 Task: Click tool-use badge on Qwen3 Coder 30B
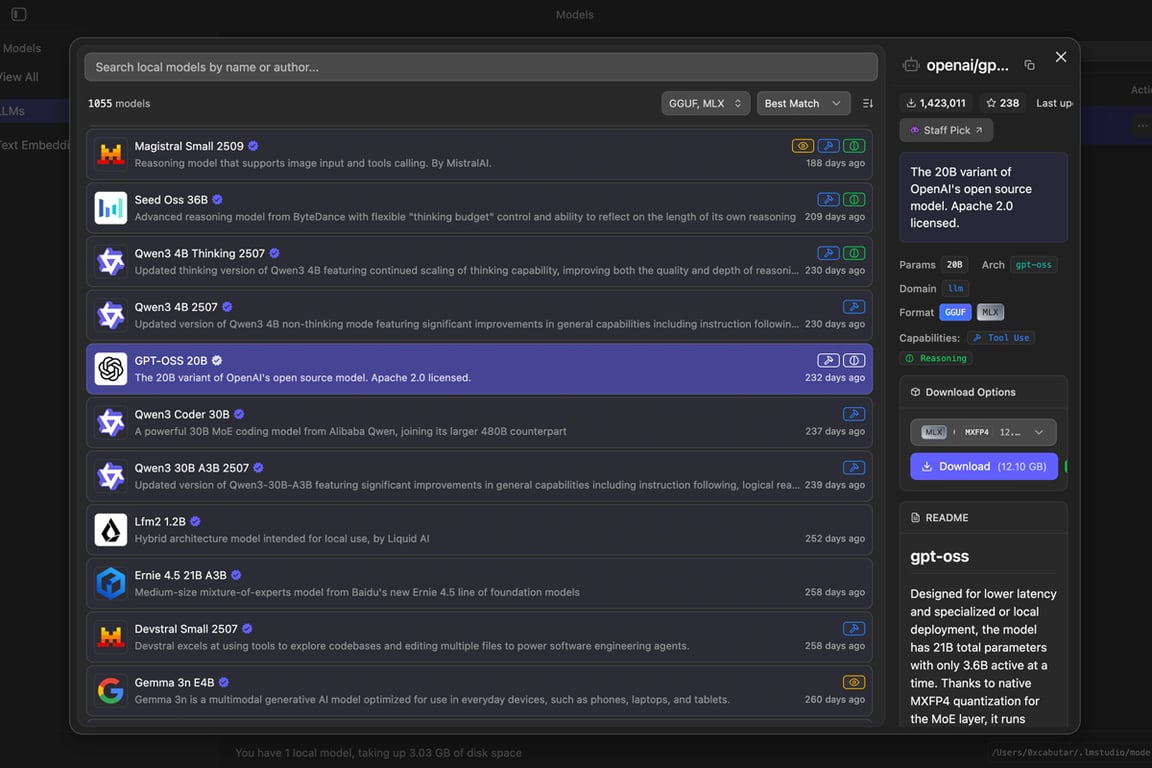coord(854,414)
